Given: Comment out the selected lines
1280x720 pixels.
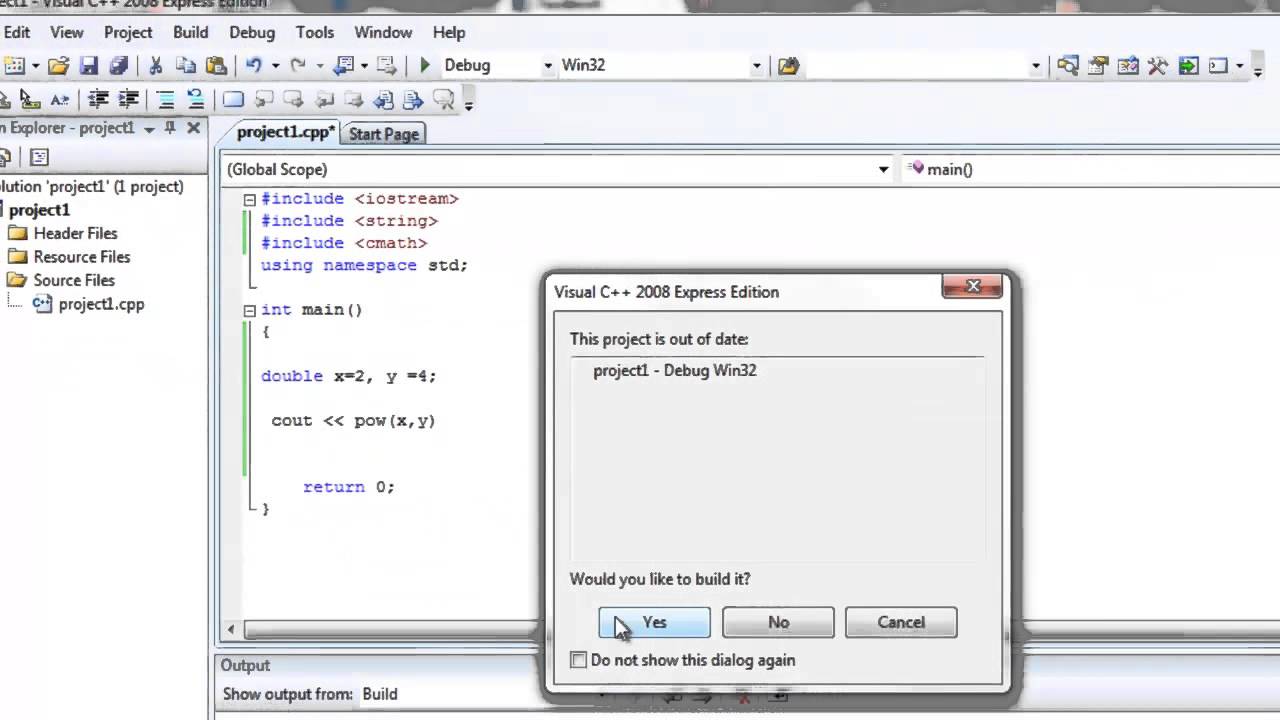Looking at the screenshot, I should click(166, 99).
